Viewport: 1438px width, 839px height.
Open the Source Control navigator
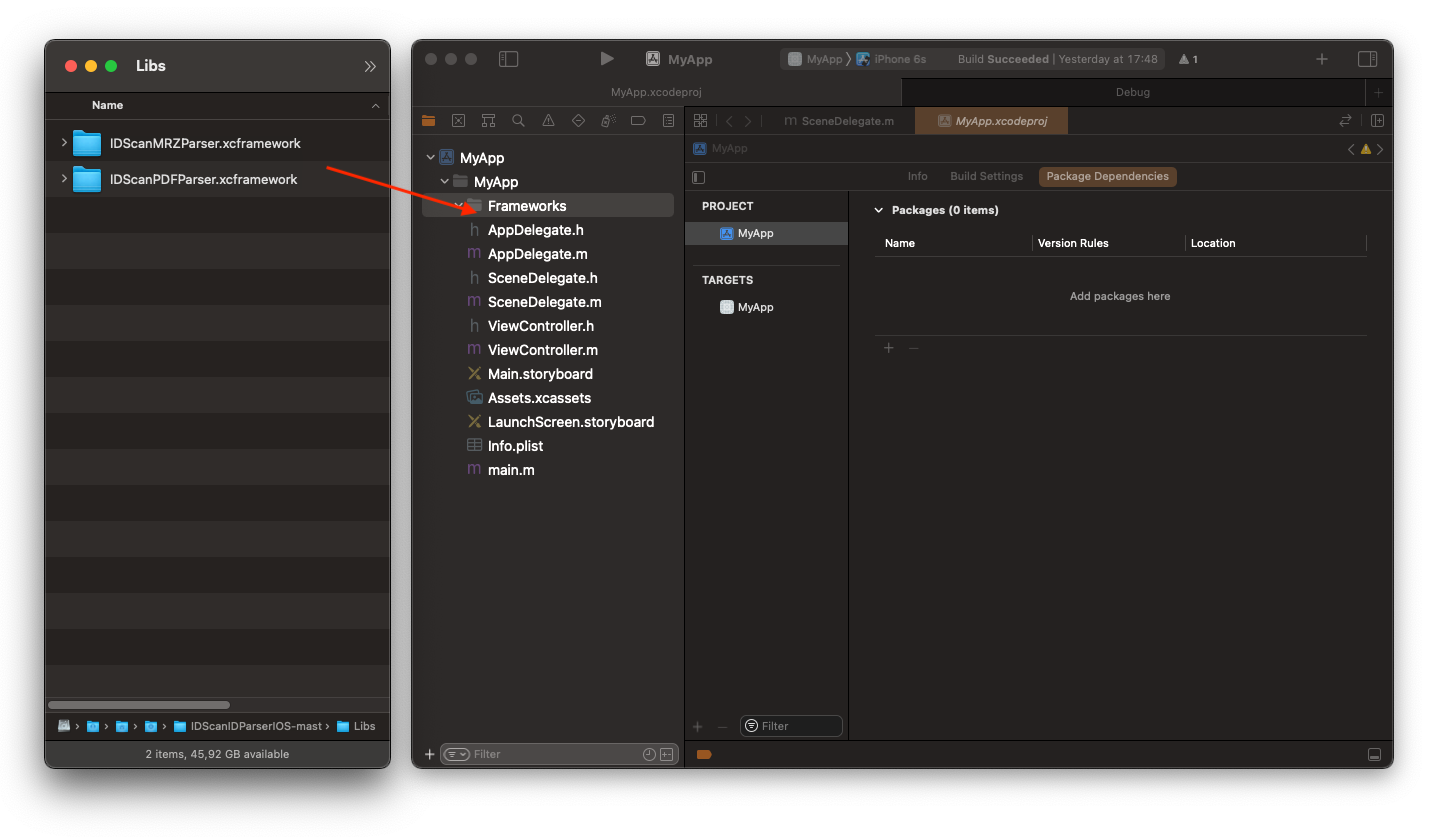(x=458, y=120)
